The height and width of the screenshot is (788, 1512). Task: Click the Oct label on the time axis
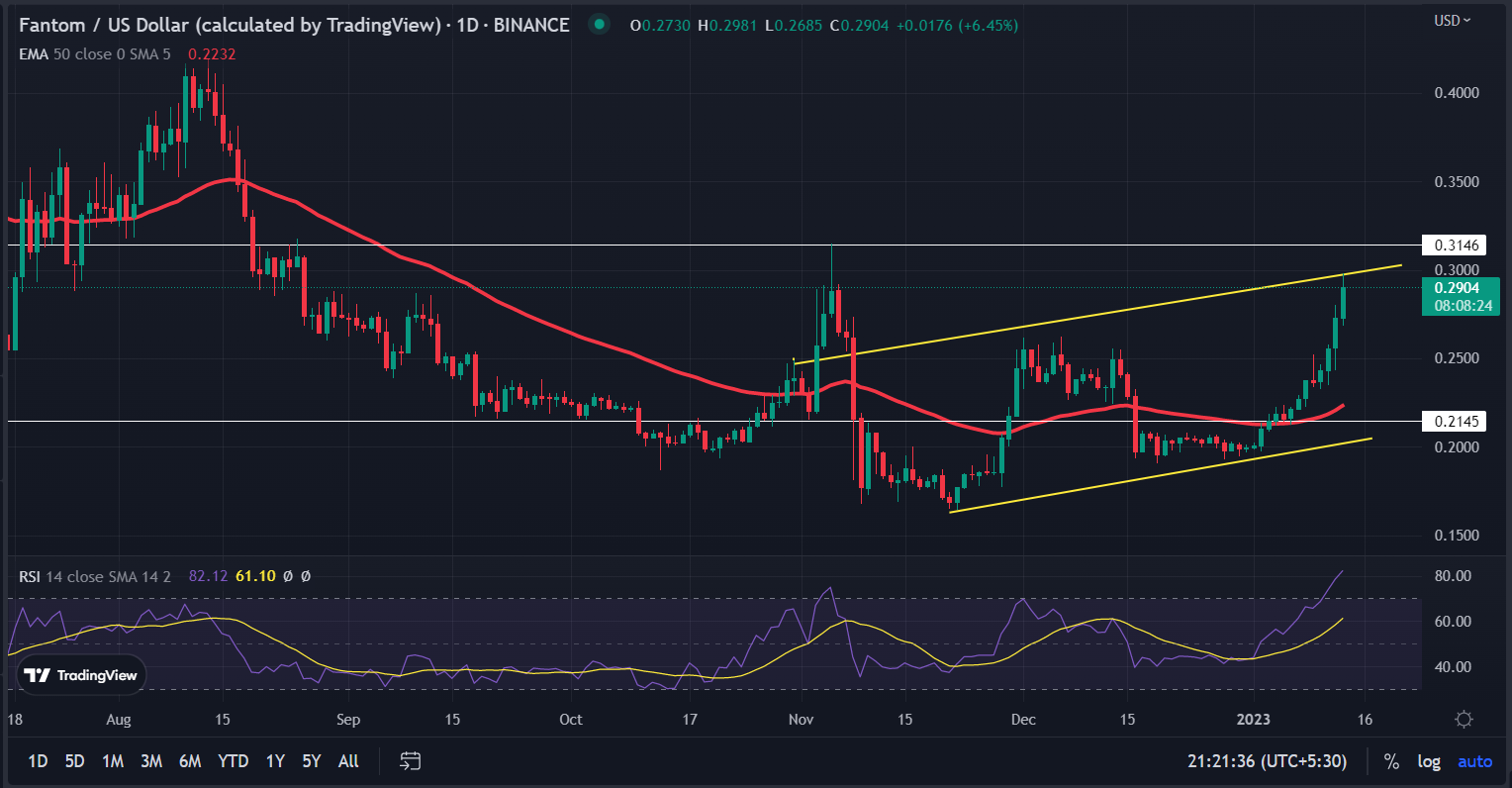(x=571, y=720)
